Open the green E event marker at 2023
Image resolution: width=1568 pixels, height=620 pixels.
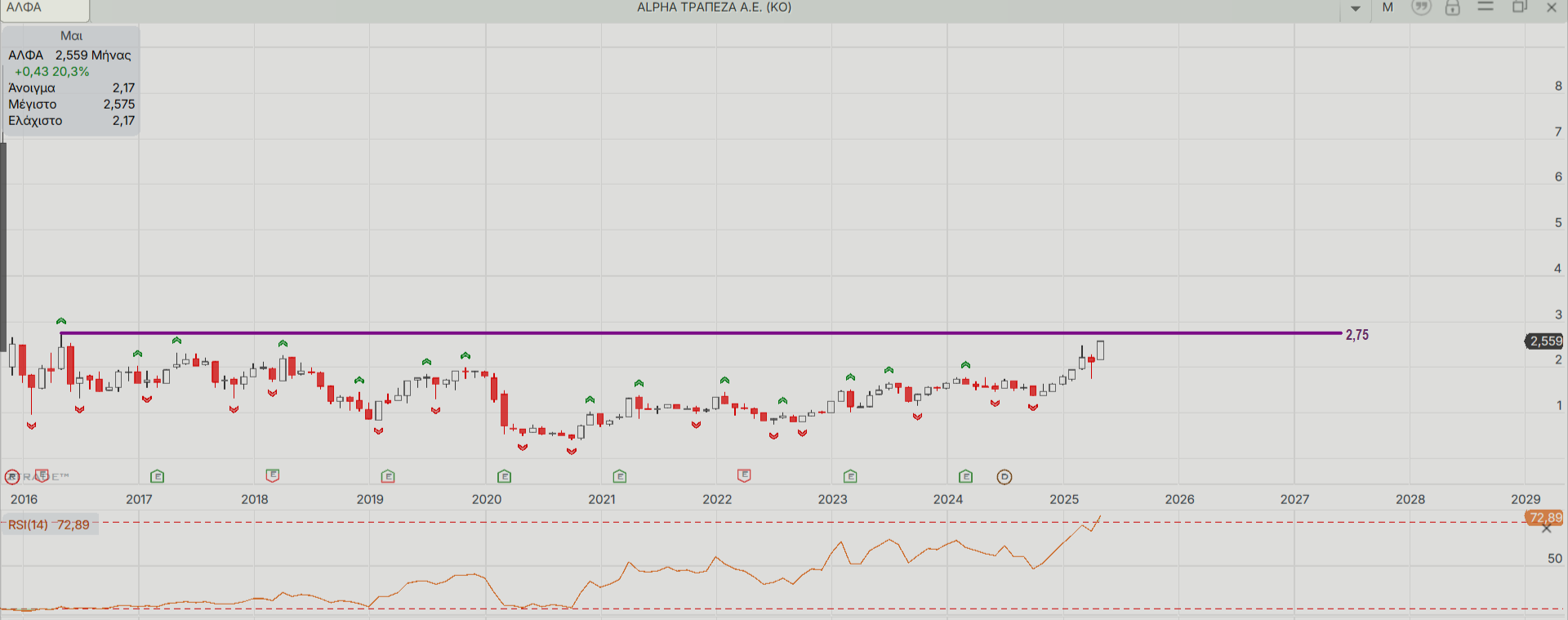tap(850, 476)
